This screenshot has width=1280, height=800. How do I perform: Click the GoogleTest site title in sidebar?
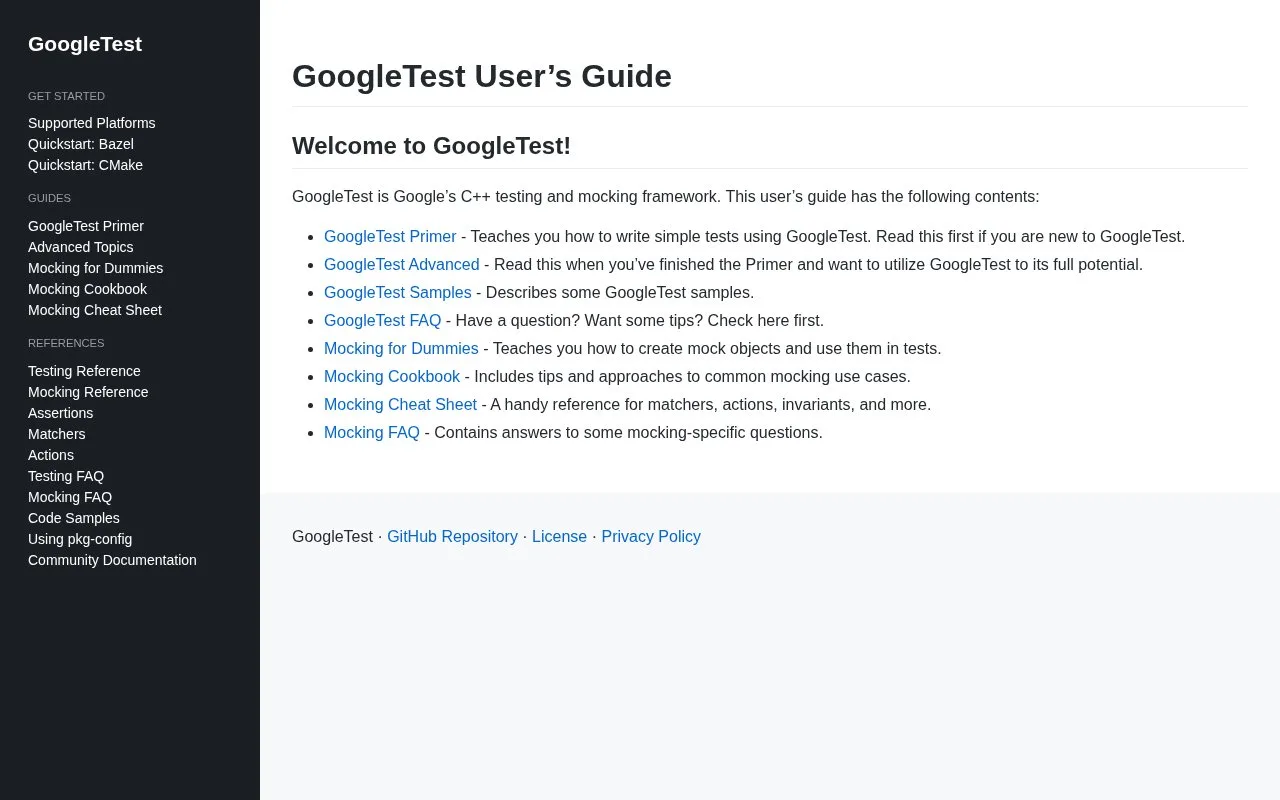[85, 44]
